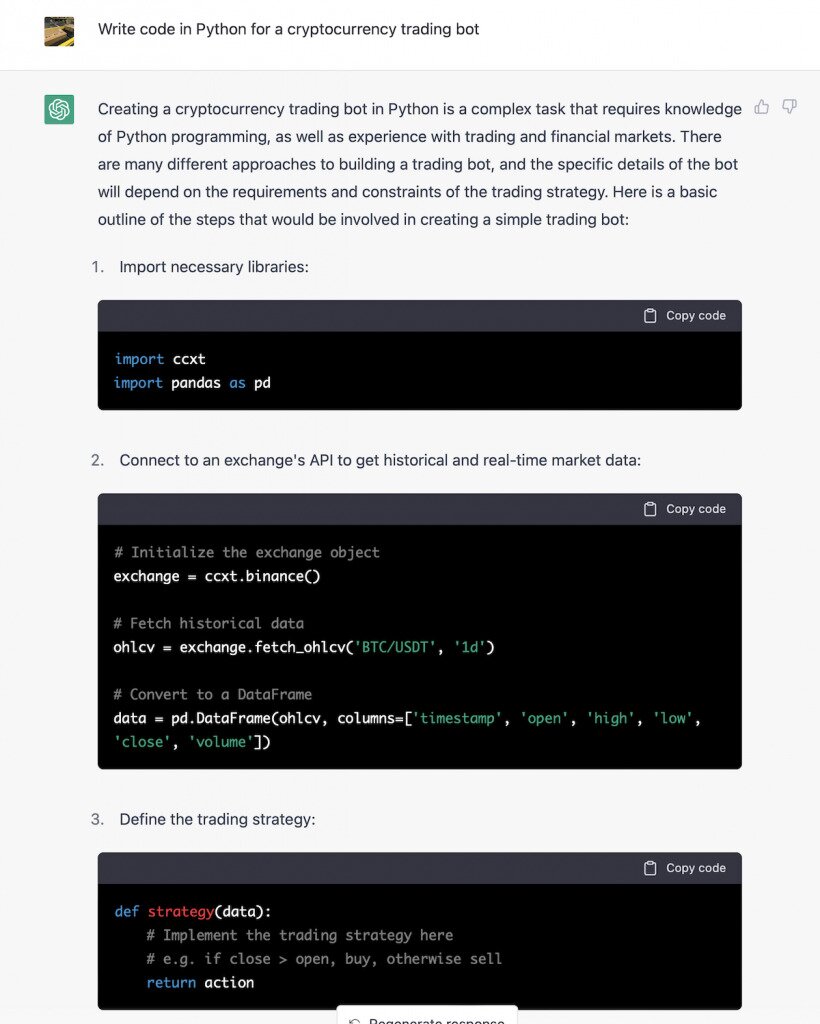Click clipboard icon on strategy function block

click(651, 868)
